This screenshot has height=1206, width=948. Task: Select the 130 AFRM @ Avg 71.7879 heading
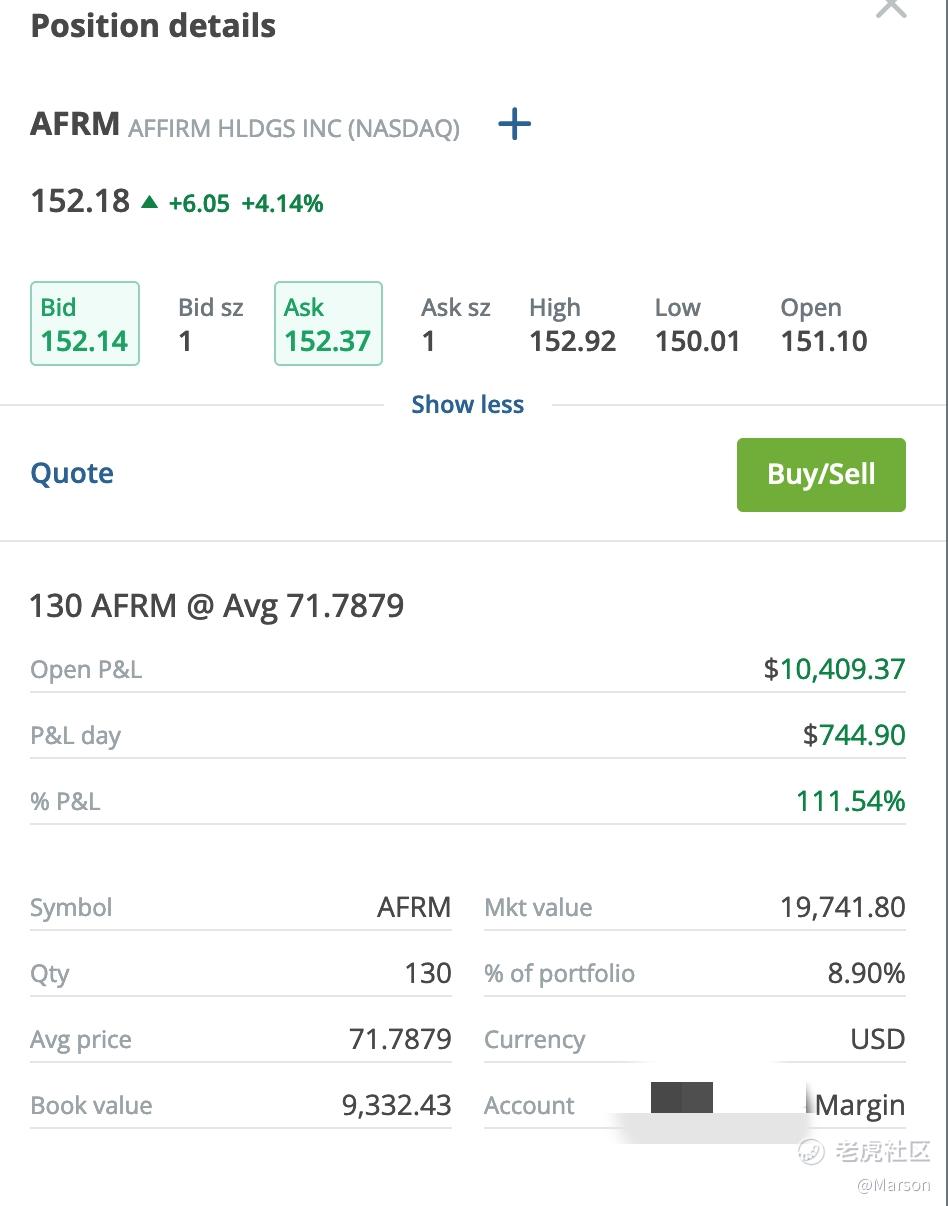(x=217, y=606)
